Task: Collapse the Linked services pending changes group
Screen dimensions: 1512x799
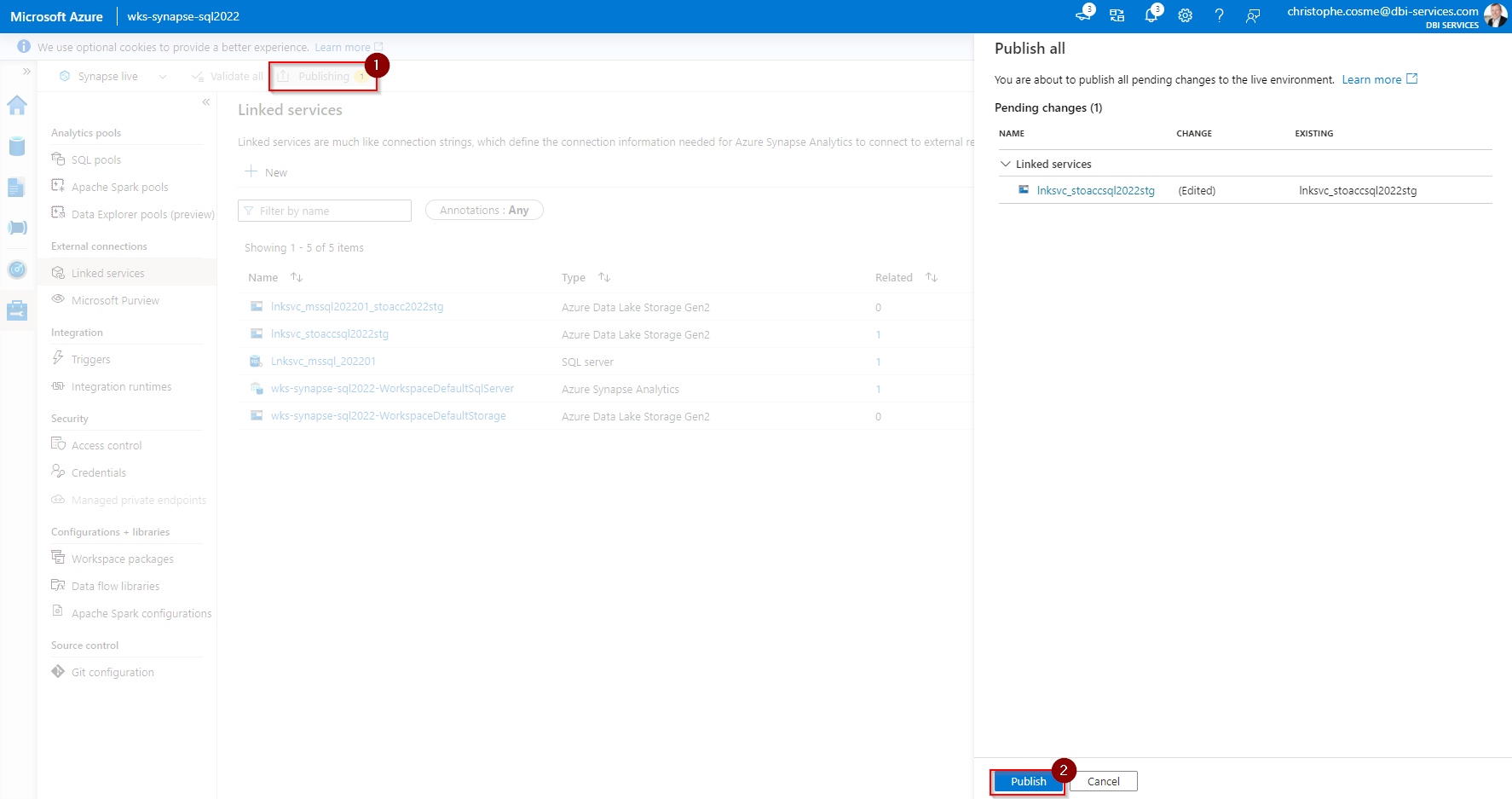Action: (1006, 164)
